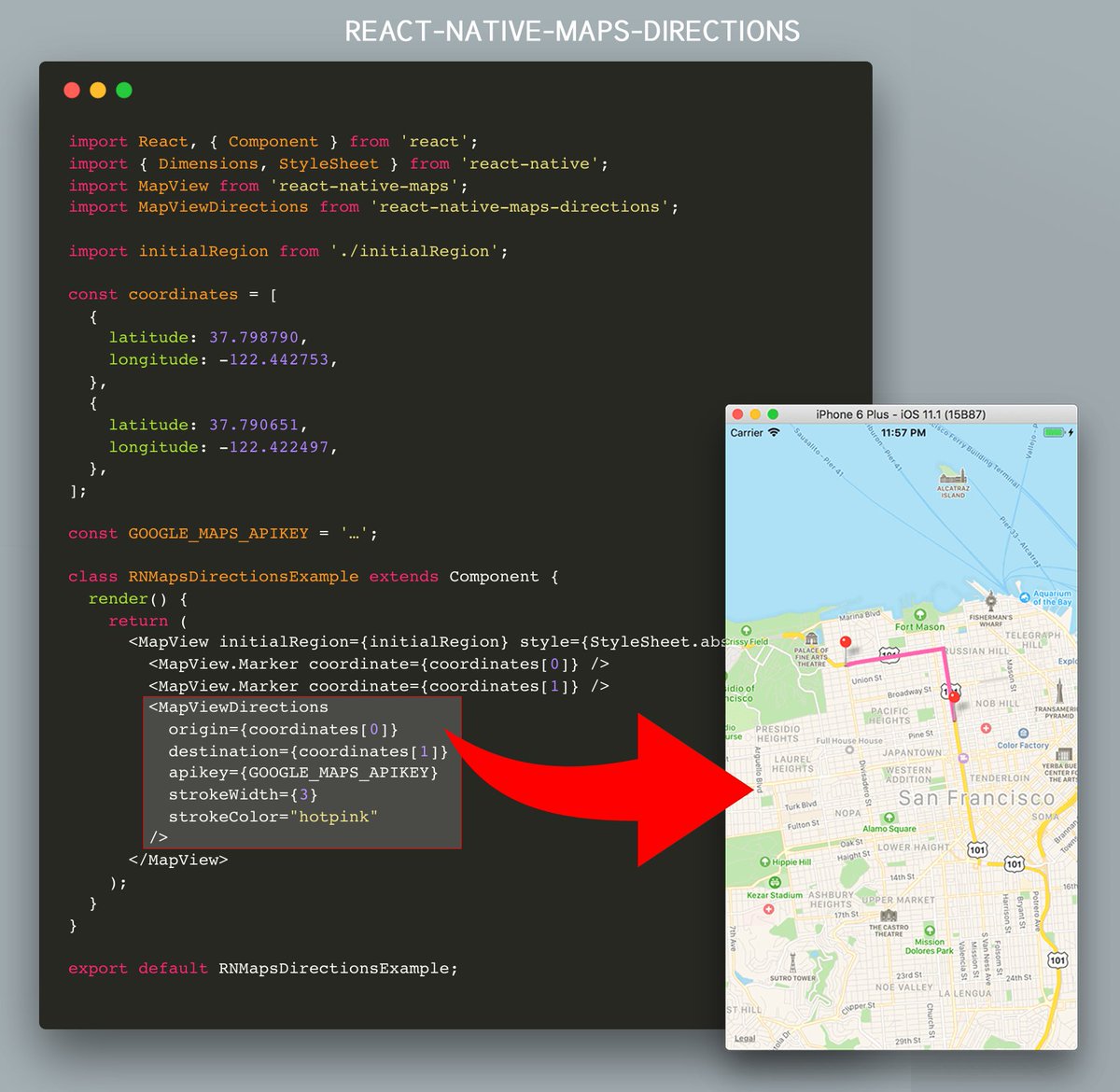This screenshot has height=1092, width=1120.
Task: Click the origin={coordinates[0]} line
Action: [x=283, y=730]
